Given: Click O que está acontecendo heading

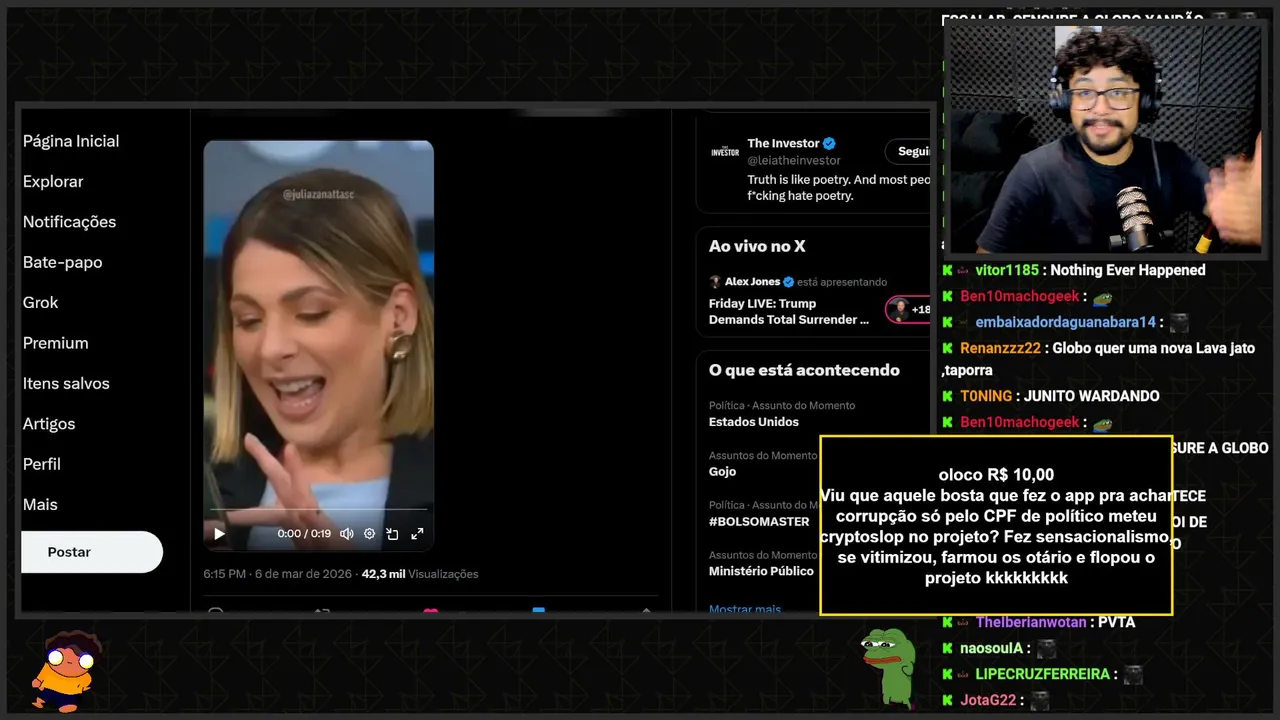Looking at the screenshot, I should pos(804,370).
